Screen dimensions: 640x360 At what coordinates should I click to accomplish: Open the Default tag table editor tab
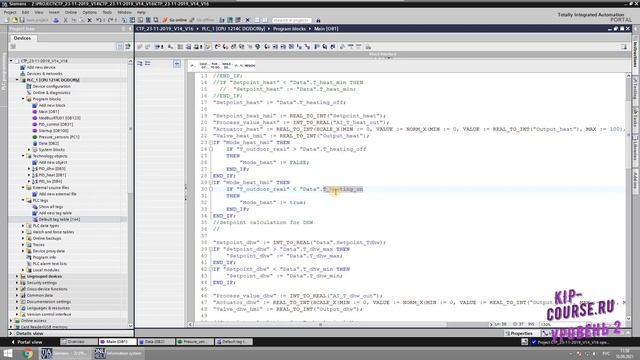click(233, 342)
